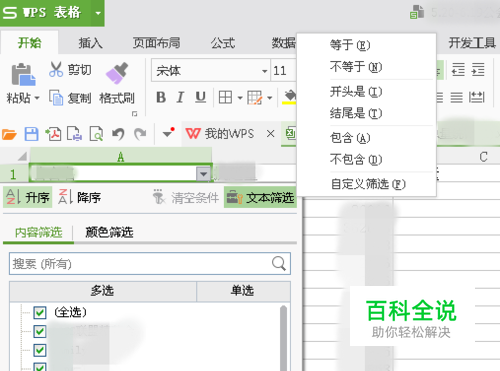The height and width of the screenshot is (371, 500).
Task: Choose 不包含 (D) filter option
Action: (366, 159)
